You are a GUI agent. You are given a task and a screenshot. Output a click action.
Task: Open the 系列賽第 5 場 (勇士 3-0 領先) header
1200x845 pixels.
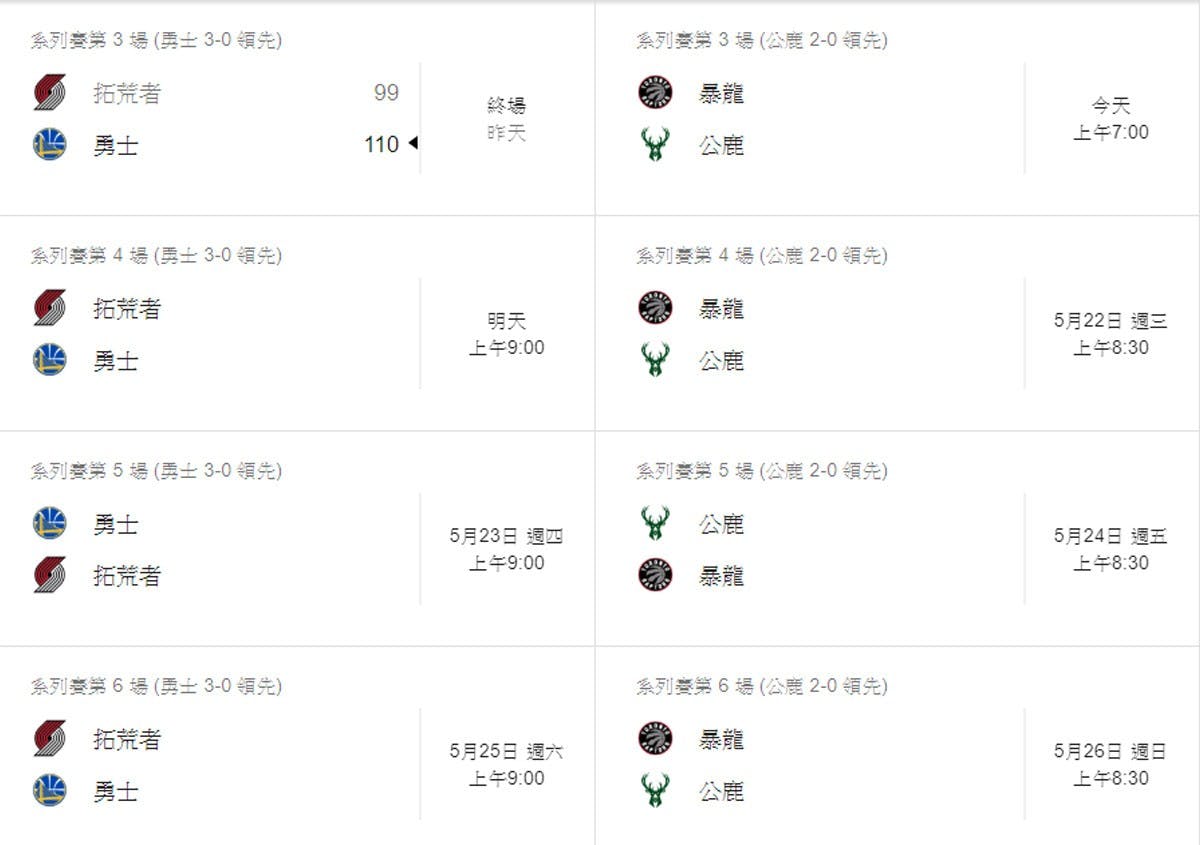pyautogui.click(x=156, y=470)
